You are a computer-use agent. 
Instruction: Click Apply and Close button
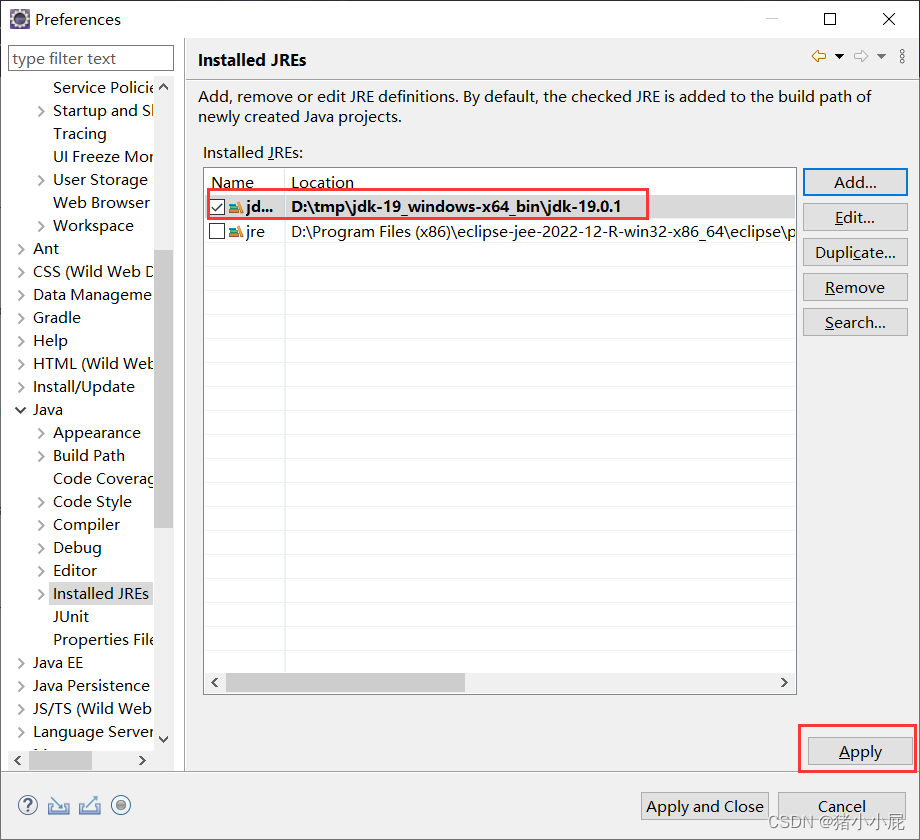tap(705, 807)
